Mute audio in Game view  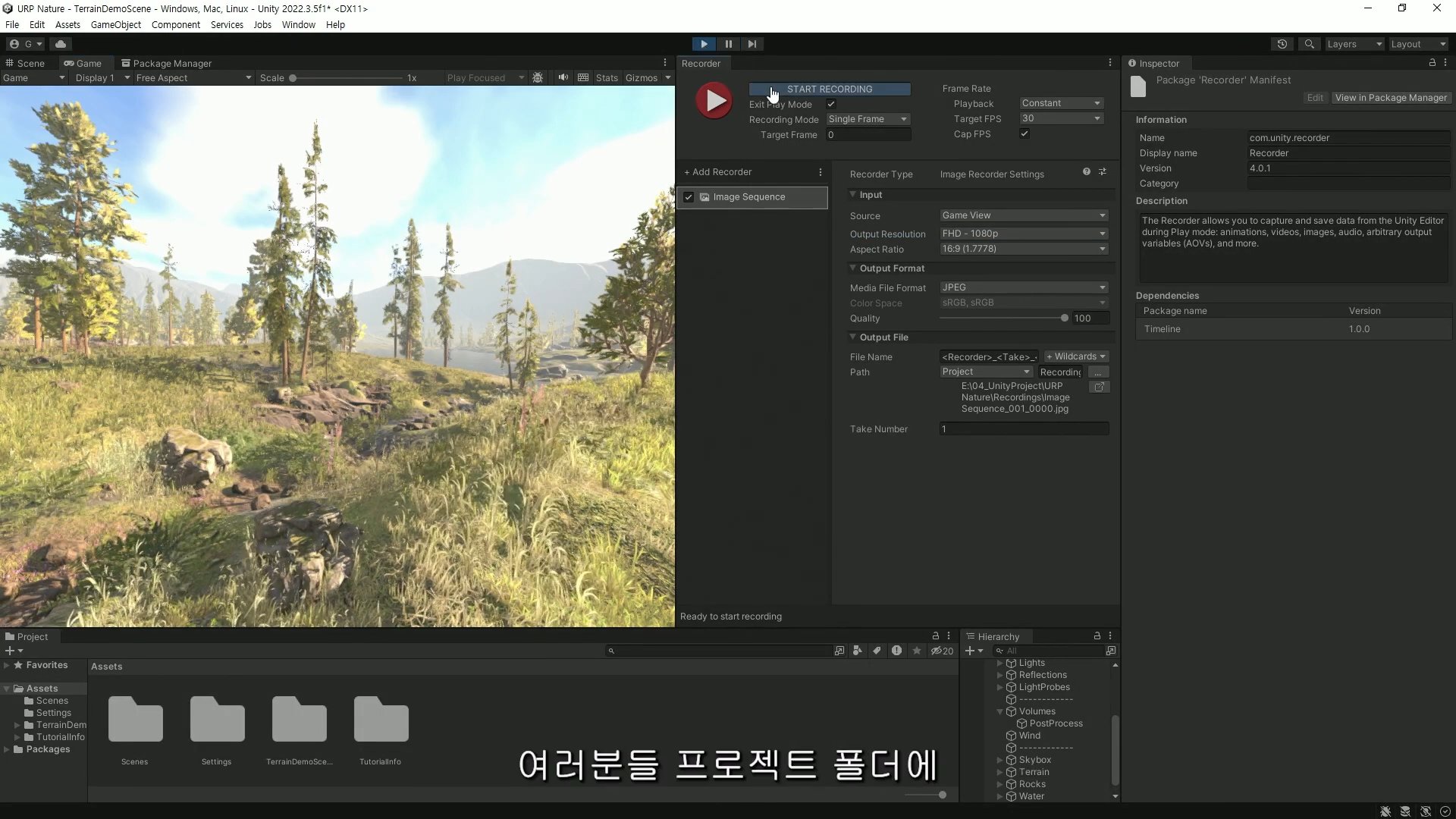tap(563, 77)
